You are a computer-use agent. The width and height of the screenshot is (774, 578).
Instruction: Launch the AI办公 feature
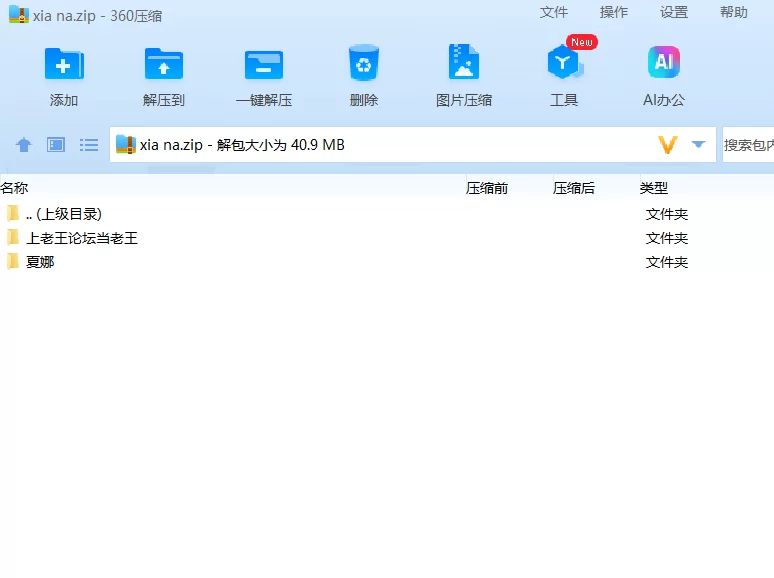point(664,62)
